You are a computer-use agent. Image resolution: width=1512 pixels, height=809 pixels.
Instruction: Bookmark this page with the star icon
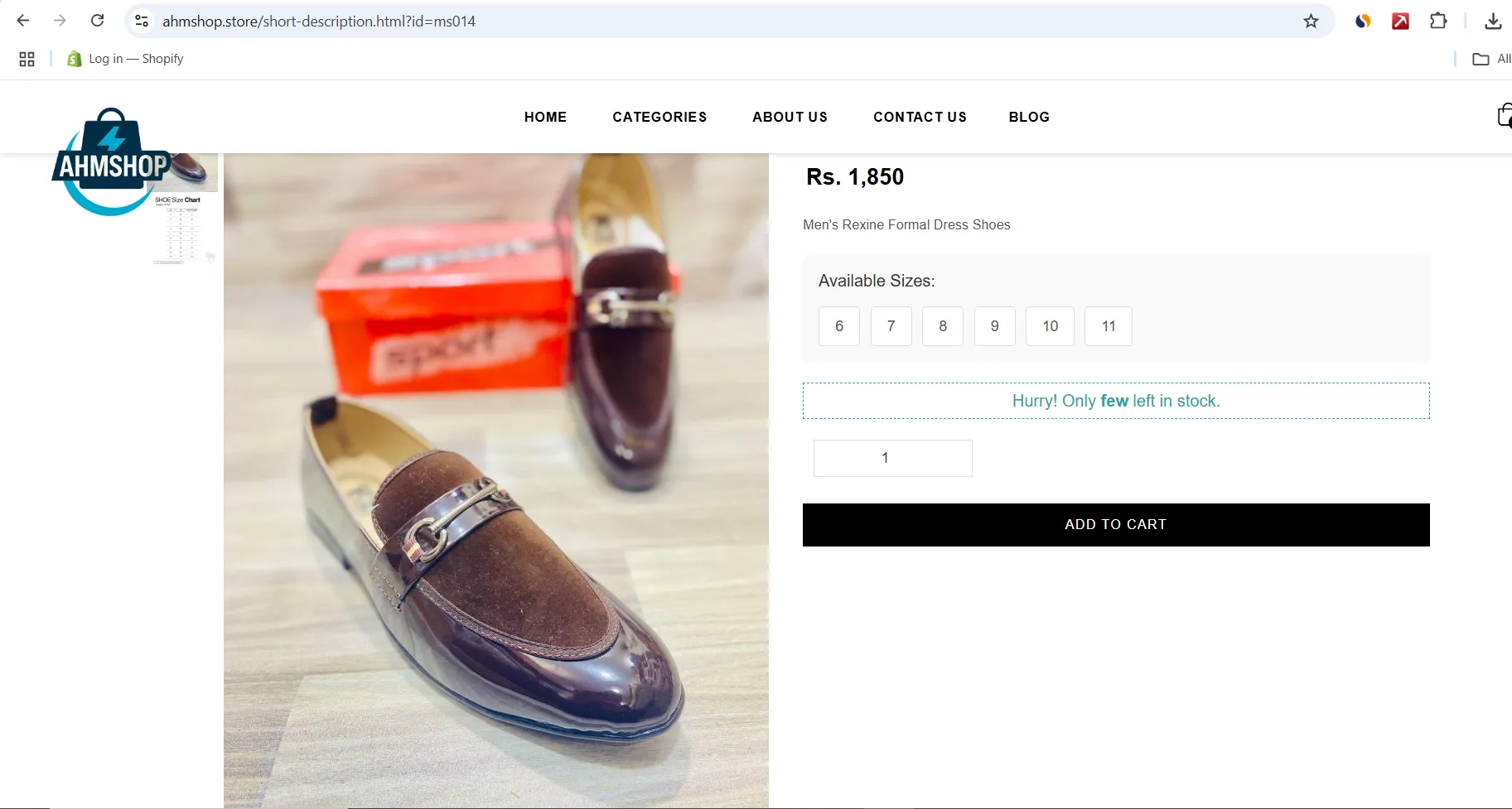click(x=1311, y=22)
